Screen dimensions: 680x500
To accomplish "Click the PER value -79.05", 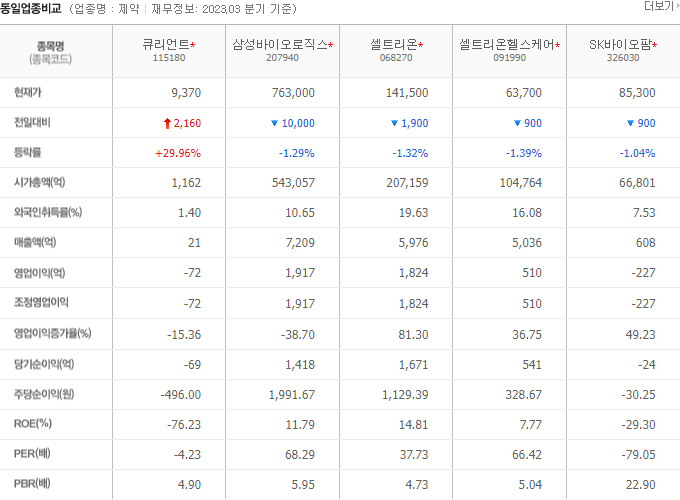I will pos(638,455).
